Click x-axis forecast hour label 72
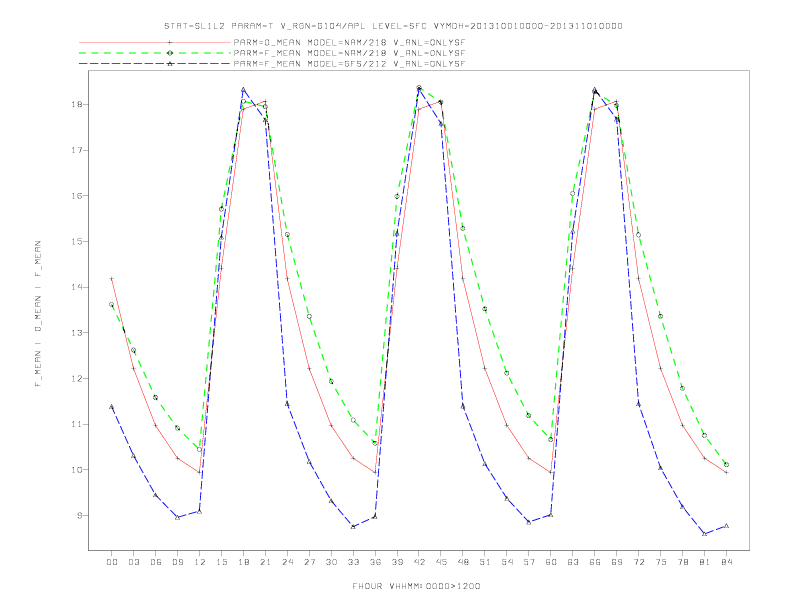Image resolution: width=792 pixels, height=612 pixels. click(x=639, y=562)
